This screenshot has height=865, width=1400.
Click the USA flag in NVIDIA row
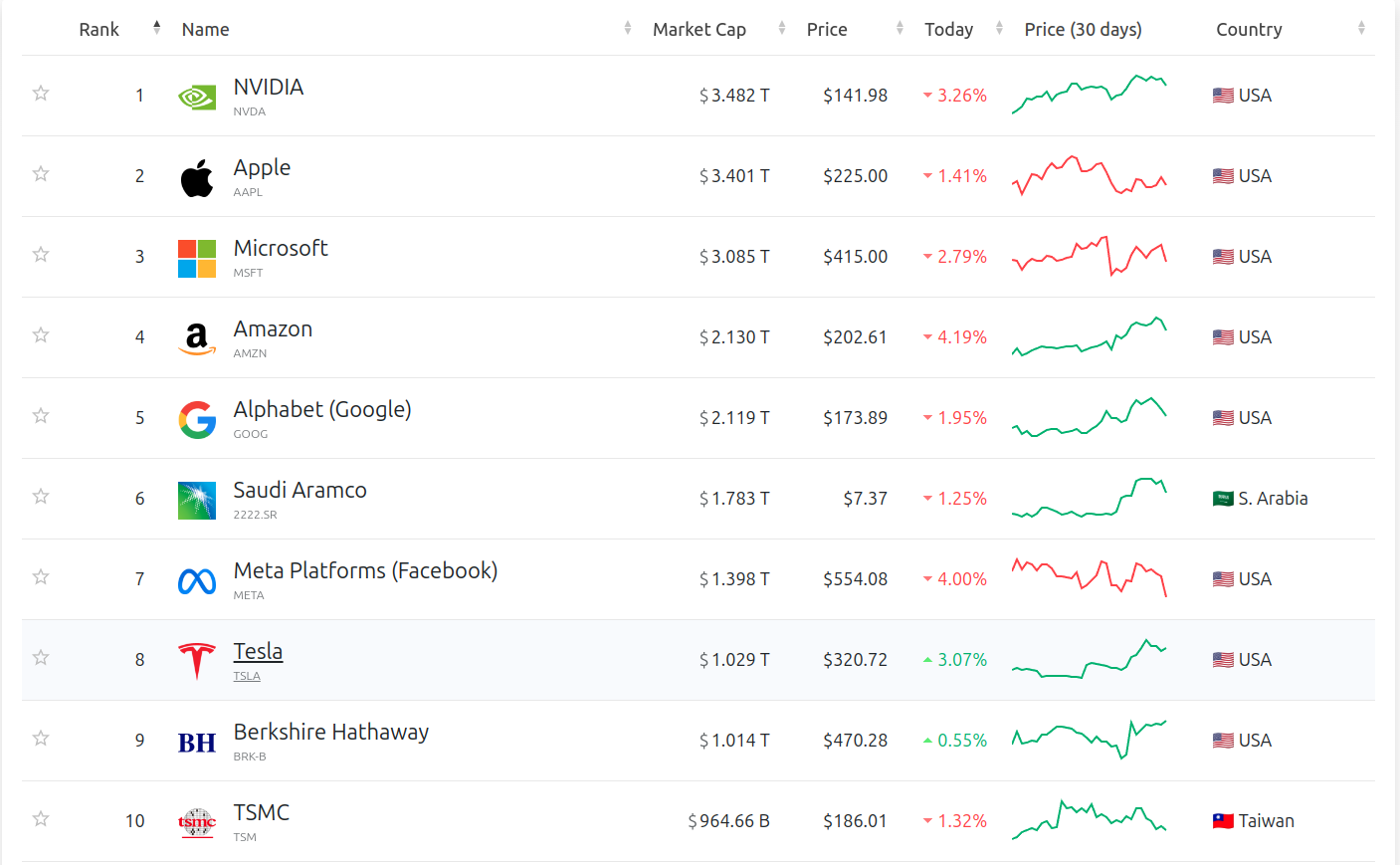pyautogui.click(x=1223, y=96)
